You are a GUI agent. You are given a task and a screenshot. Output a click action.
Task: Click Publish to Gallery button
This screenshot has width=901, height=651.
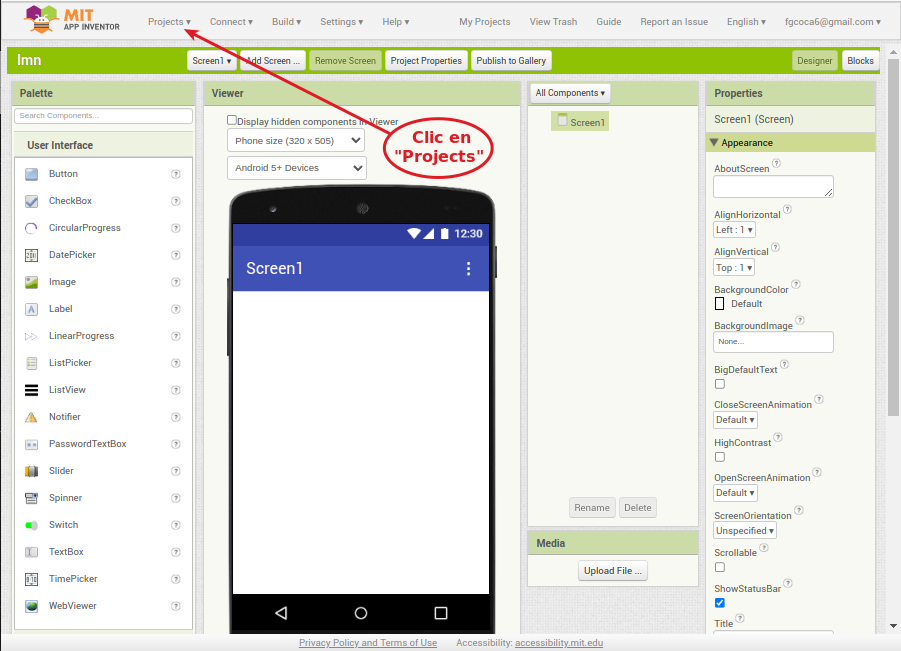pos(511,60)
